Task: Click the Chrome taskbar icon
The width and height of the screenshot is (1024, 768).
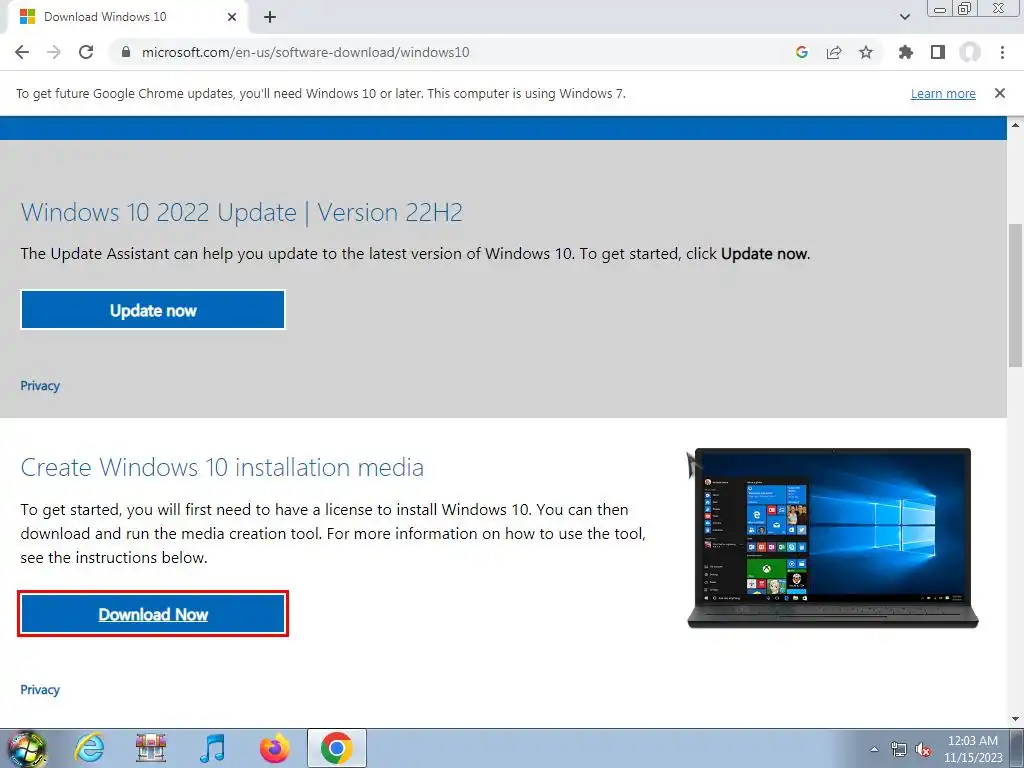Action: 336,748
